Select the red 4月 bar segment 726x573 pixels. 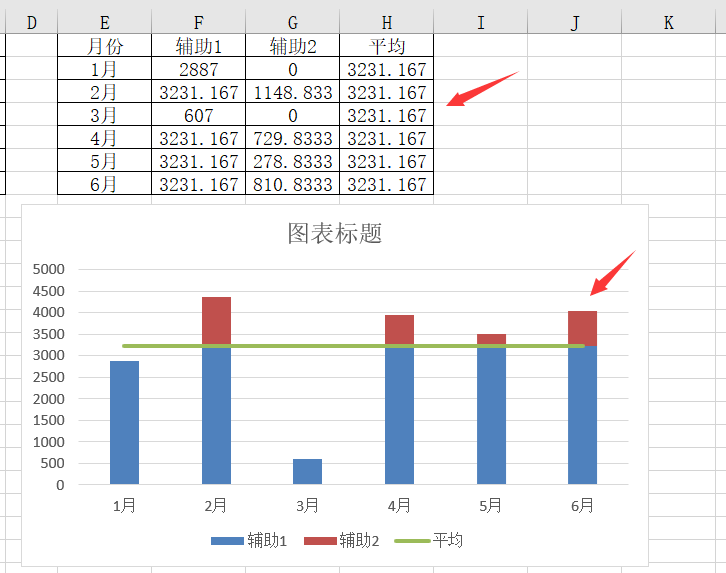pos(399,330)
